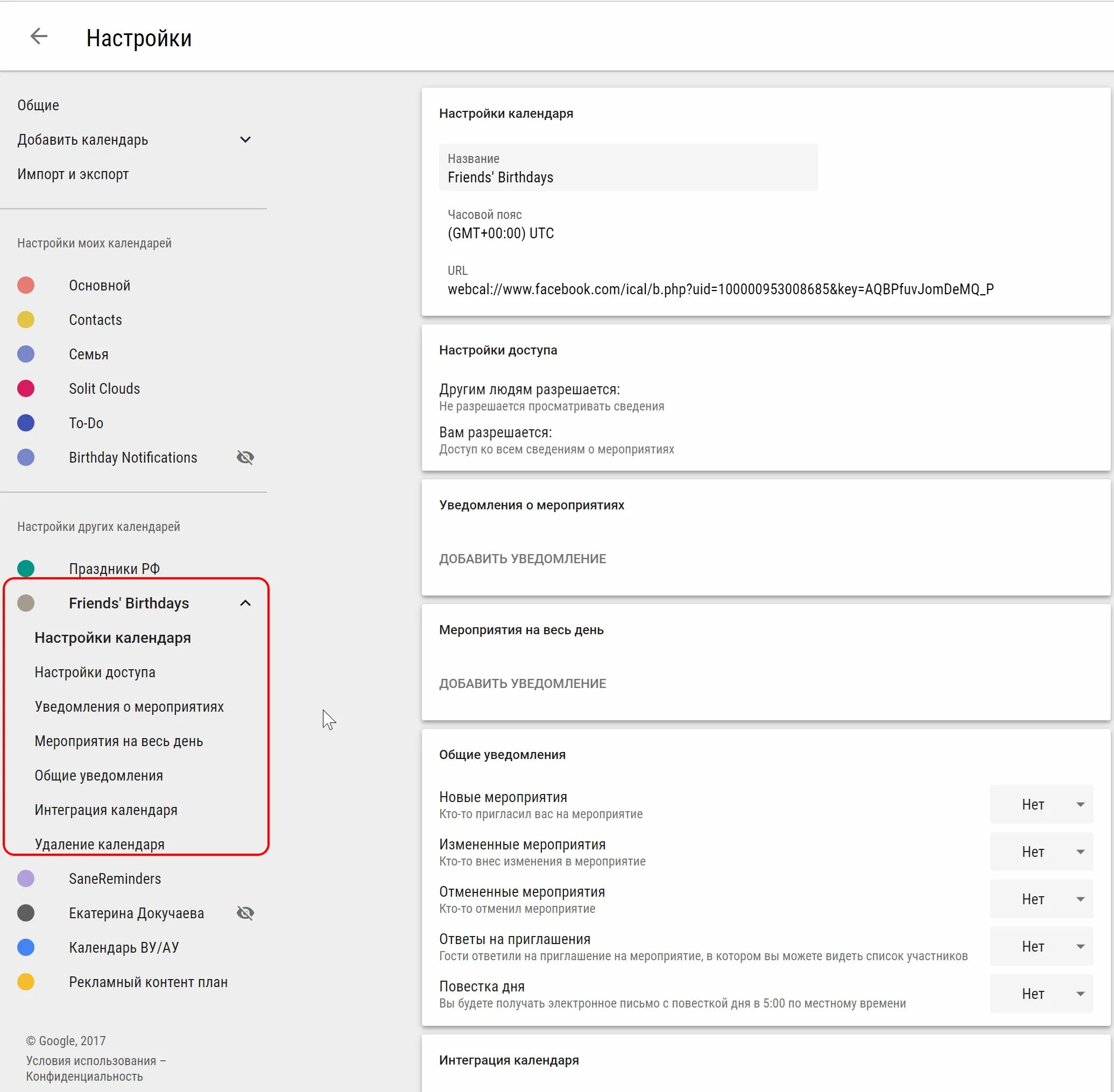
Task: Show hidden Birthday Notifications calendar via eye icon
Action: tap(245, 457)
